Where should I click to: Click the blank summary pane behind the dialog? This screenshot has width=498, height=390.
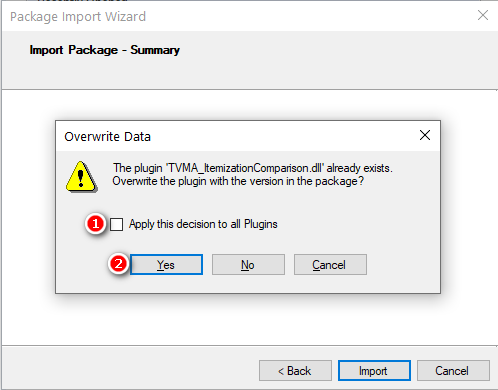coord(250,320)
